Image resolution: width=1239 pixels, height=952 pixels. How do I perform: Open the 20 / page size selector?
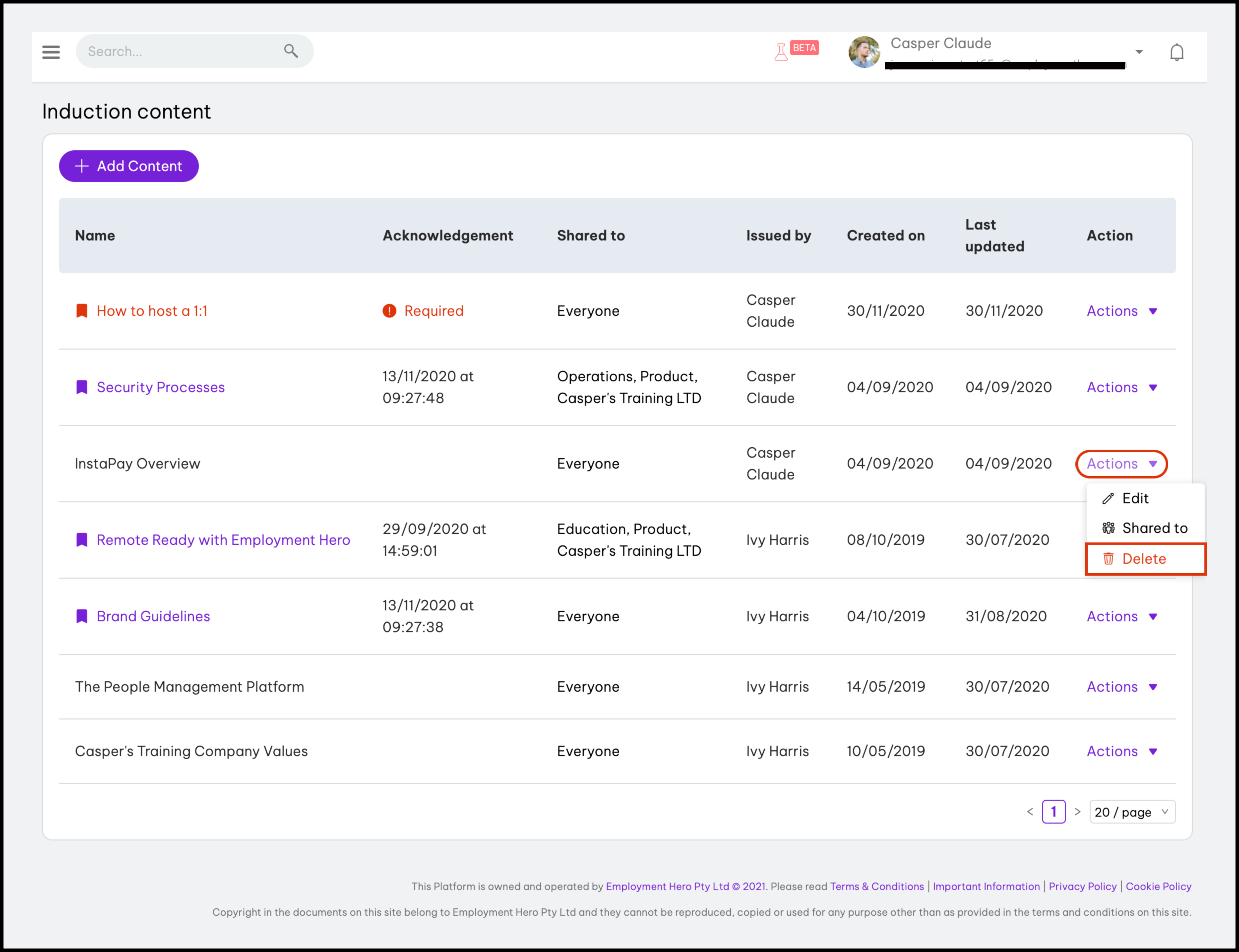coord(1131,812)
